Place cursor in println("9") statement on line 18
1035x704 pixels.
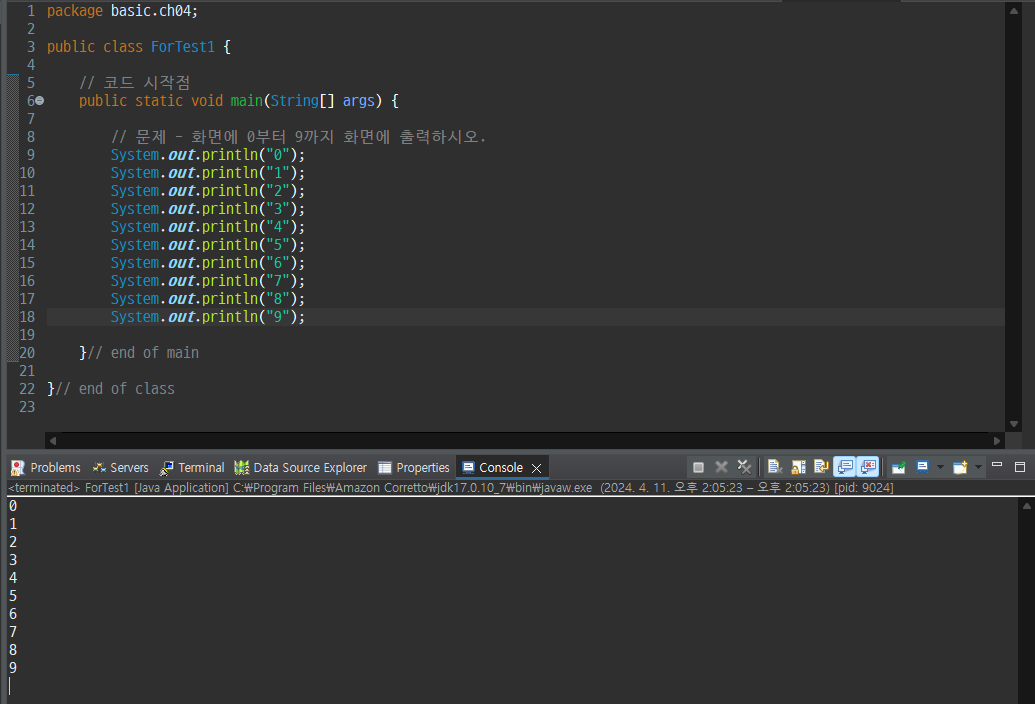pyautogui.click(x=208, y=317)
